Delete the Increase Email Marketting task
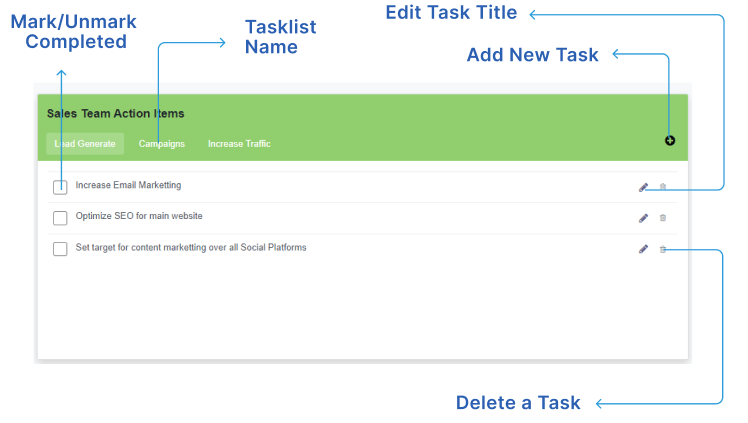 coord(663,187)
